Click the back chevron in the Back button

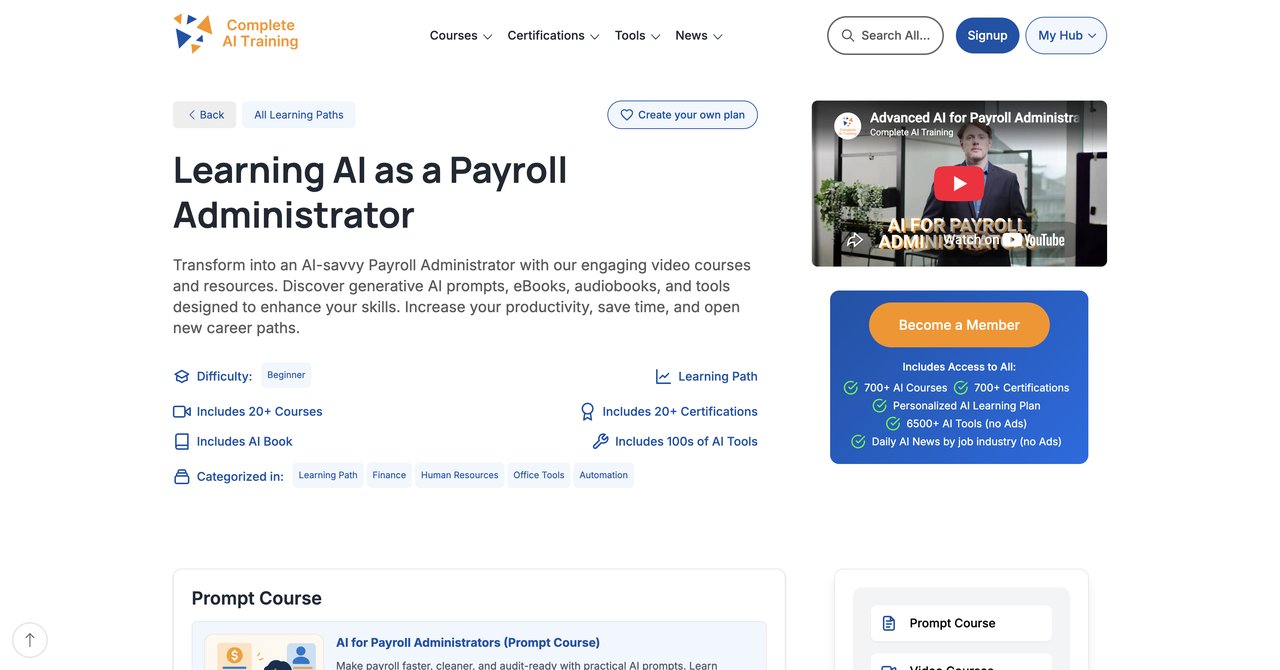(x=191, y=115)
